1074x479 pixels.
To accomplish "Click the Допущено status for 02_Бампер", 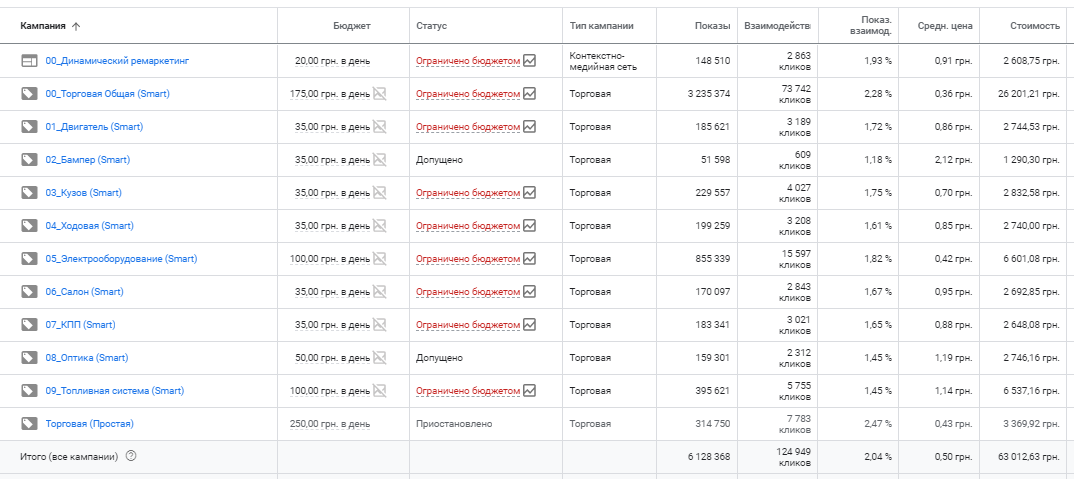I will point(439,160).
